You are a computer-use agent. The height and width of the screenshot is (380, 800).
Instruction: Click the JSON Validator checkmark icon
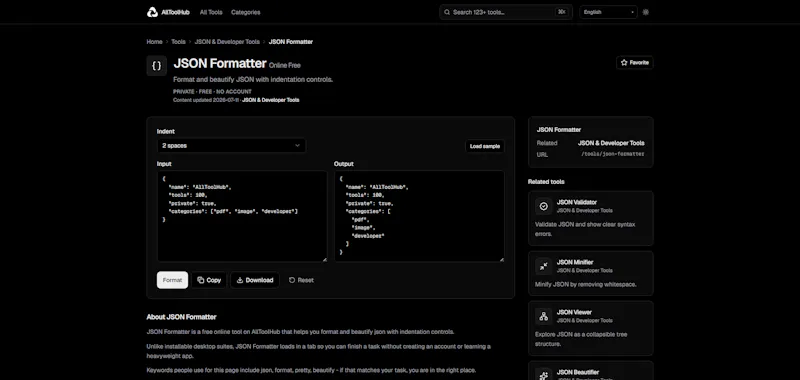[x=544, y=206]
